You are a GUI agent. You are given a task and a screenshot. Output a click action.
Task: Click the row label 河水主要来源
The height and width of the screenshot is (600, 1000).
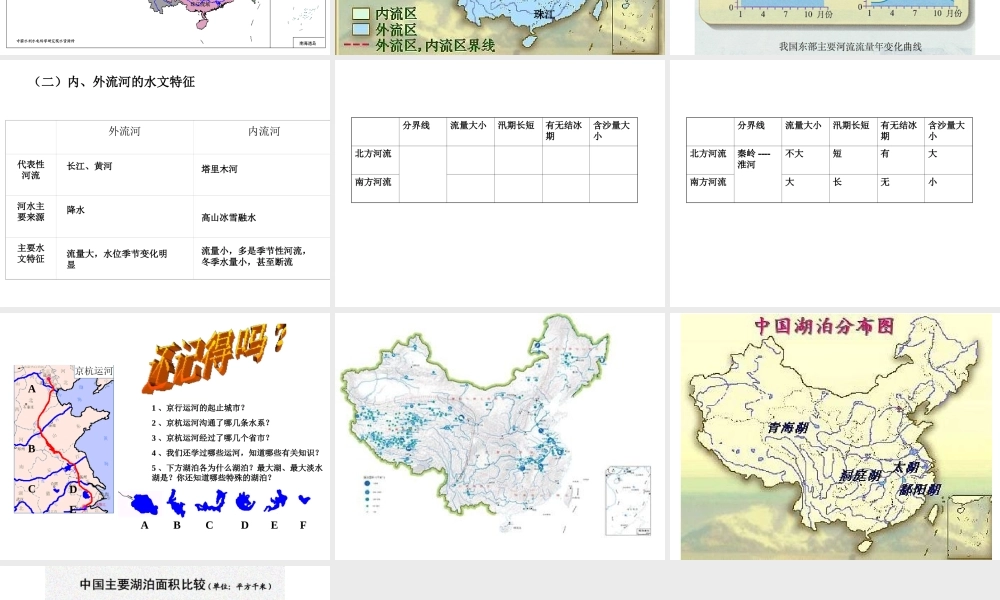click(x=31, y=212)
